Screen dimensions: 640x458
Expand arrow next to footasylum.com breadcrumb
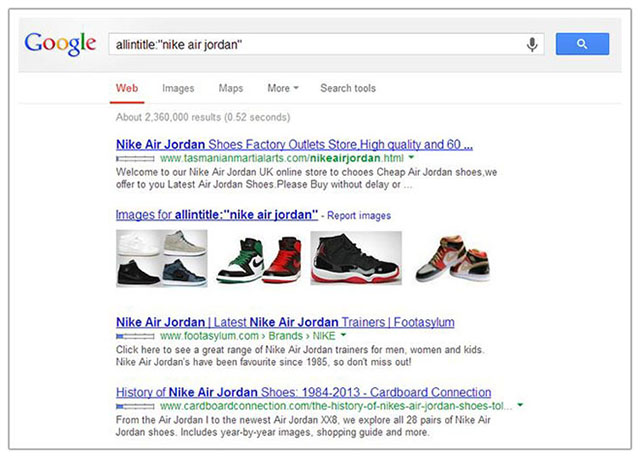tap(343, 335)
